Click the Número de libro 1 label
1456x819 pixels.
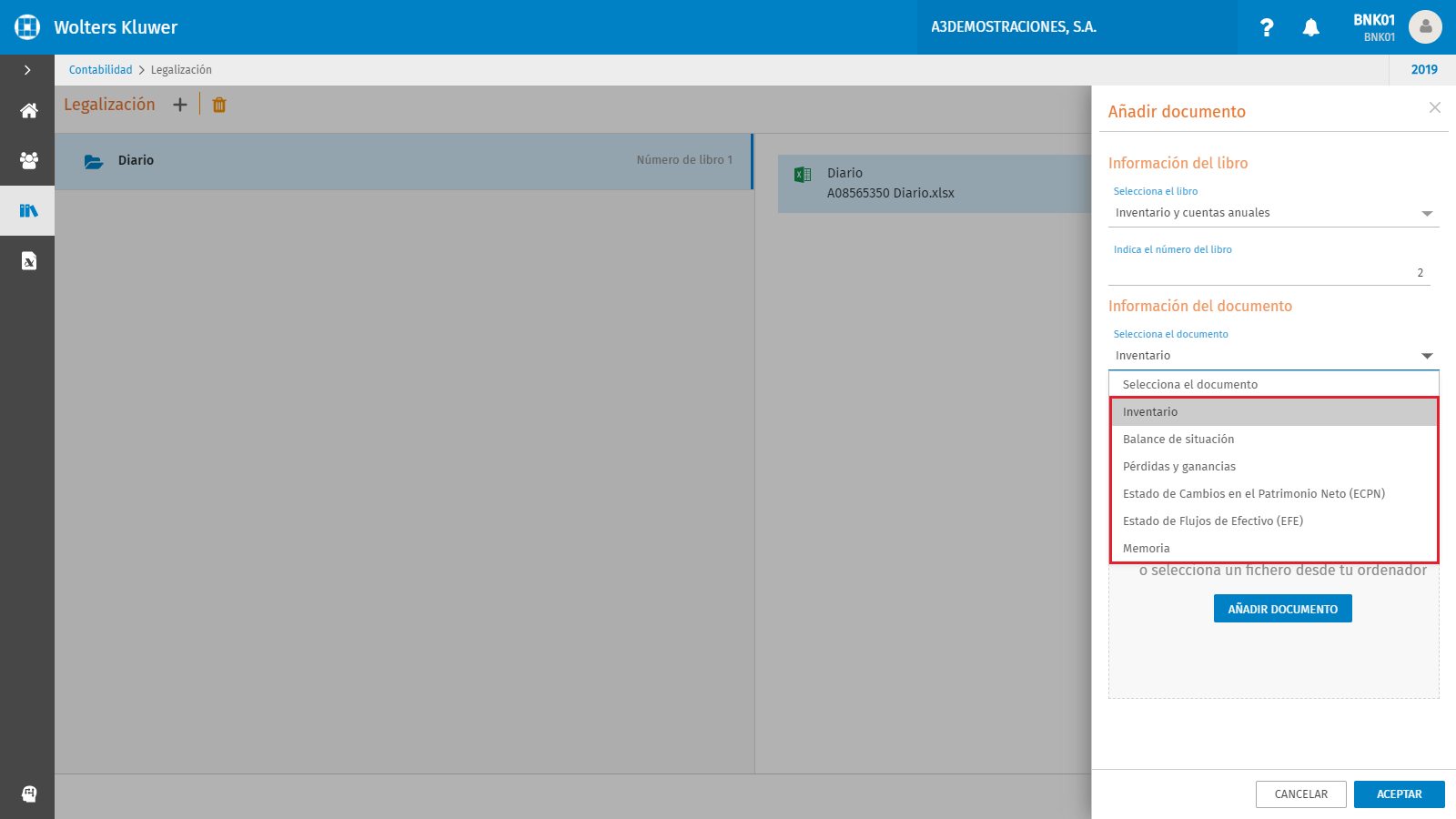(684, 160)
